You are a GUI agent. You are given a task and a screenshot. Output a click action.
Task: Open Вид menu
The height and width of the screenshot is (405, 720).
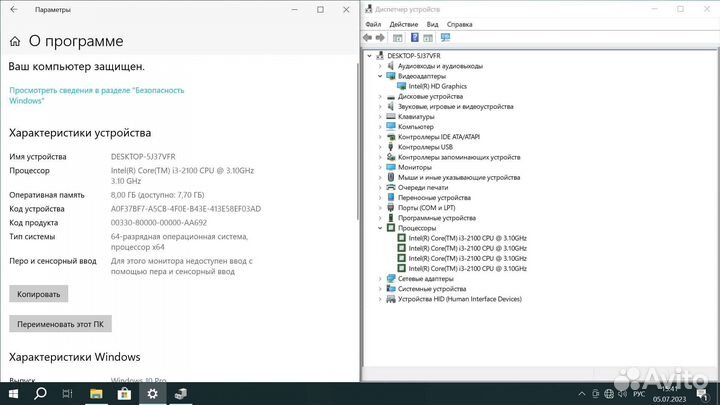pyautogui.click(x=432, y=24)
